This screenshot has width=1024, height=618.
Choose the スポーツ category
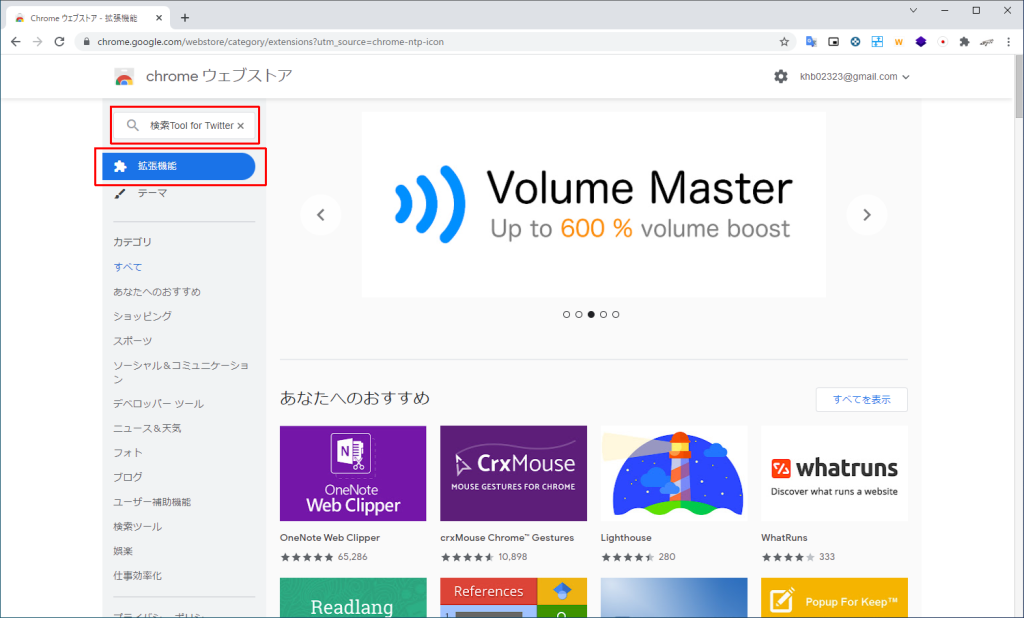point(133,341)
